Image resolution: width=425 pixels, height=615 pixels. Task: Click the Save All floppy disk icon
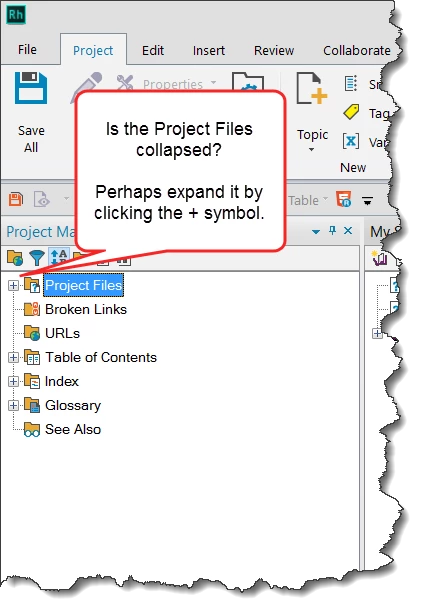[x=31, y=88]
